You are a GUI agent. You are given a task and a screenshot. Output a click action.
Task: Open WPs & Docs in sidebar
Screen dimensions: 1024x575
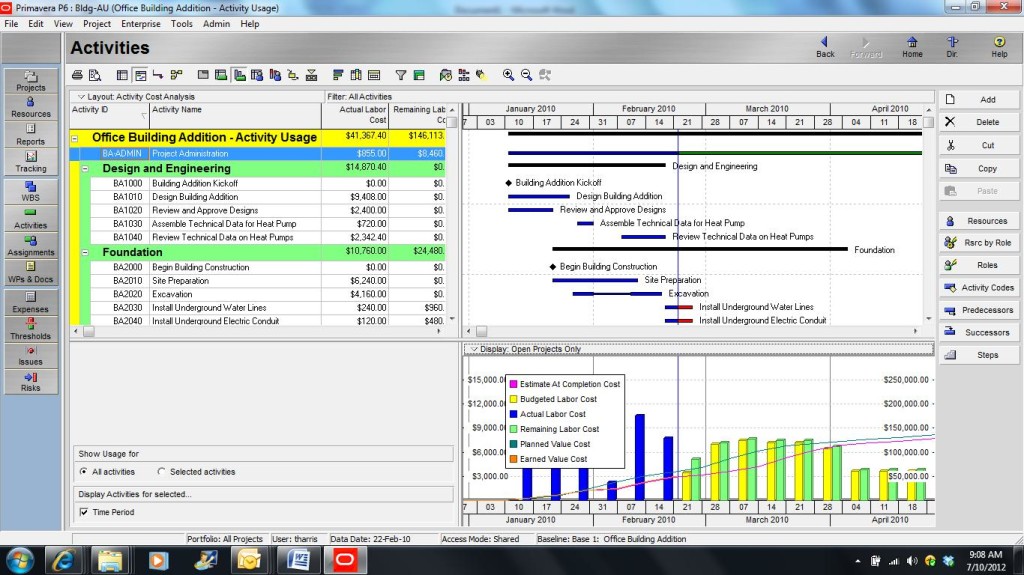31,272
